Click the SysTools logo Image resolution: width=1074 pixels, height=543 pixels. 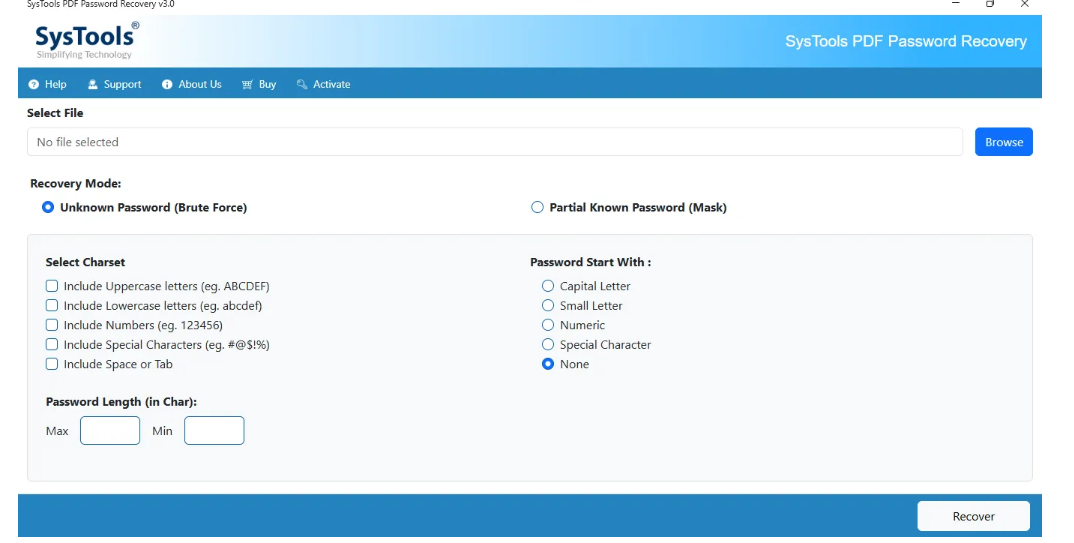(x=86, y=40)
